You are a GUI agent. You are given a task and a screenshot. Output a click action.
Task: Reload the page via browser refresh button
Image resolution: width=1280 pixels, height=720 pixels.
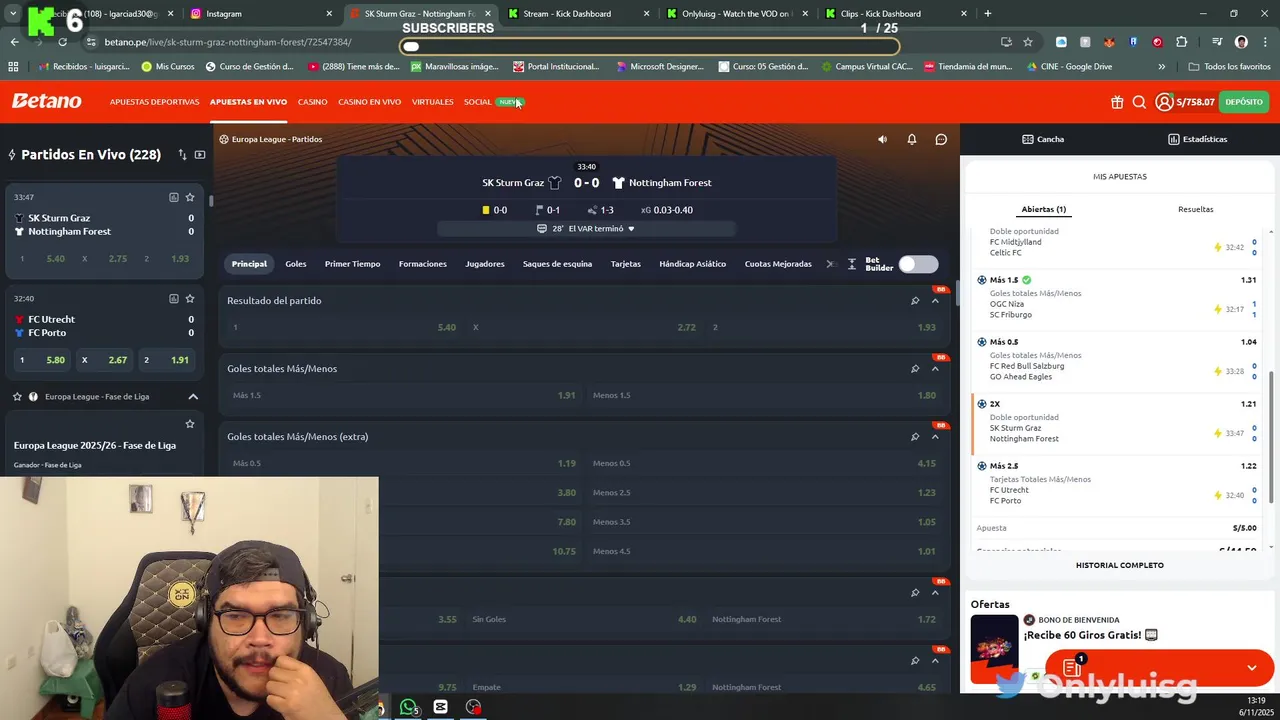tap(62, 42)
